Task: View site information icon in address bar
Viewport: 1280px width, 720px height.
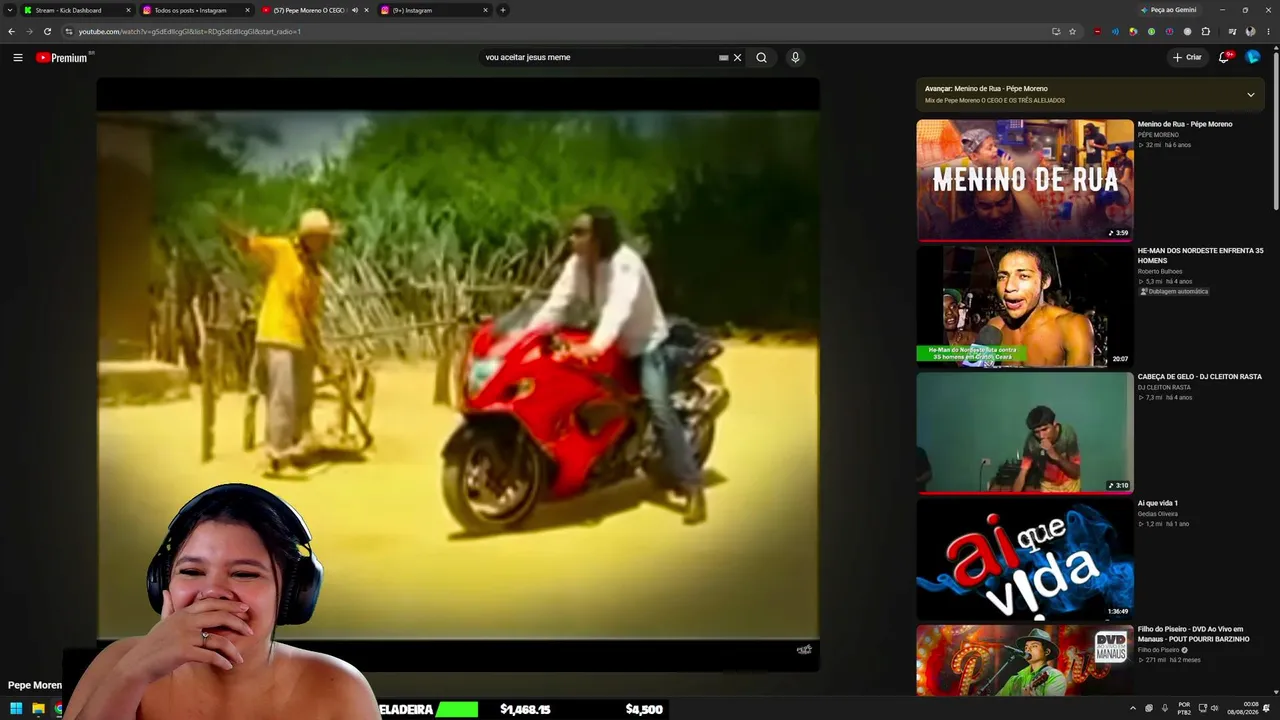Action: (69, 31)
